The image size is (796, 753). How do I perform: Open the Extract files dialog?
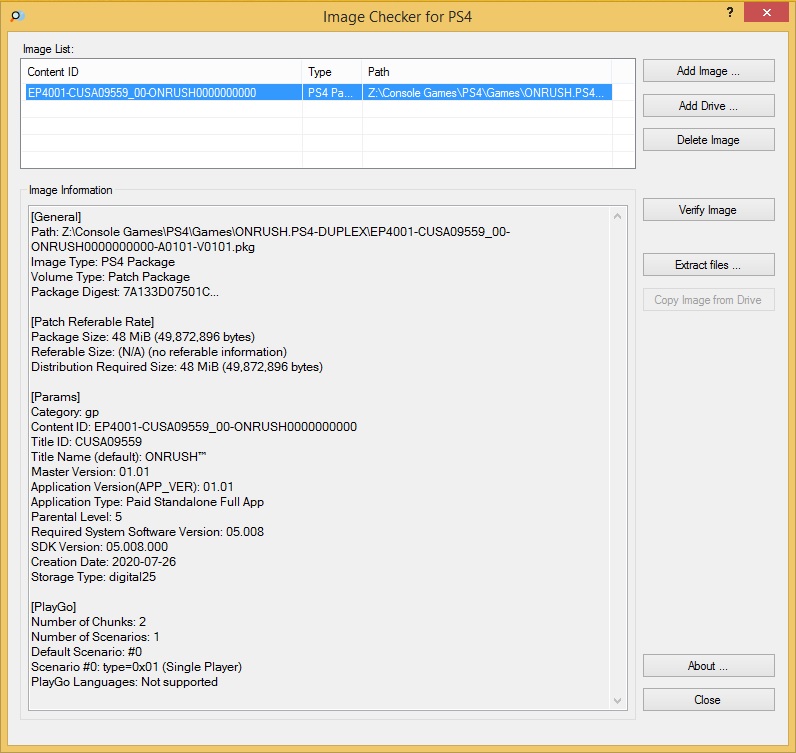pyautogui.click(x=708, y=265)
